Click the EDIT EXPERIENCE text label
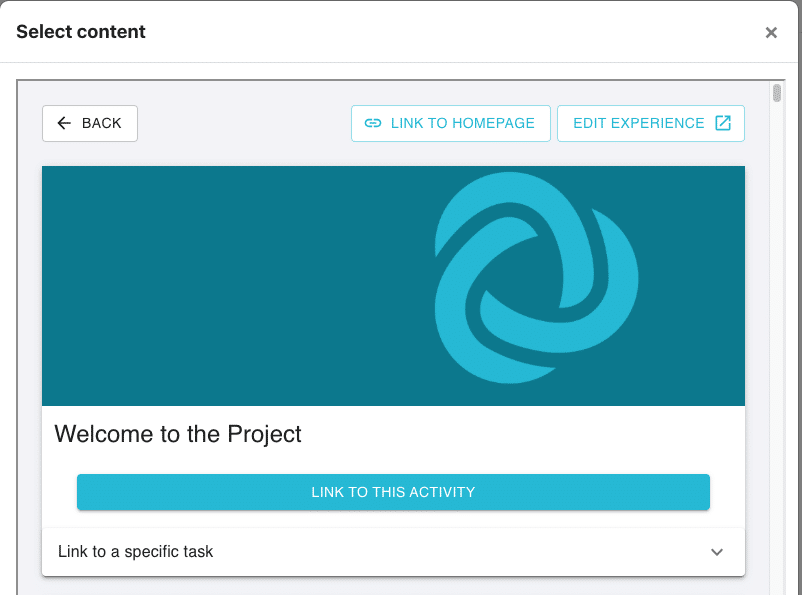 [x=639, y=123]
